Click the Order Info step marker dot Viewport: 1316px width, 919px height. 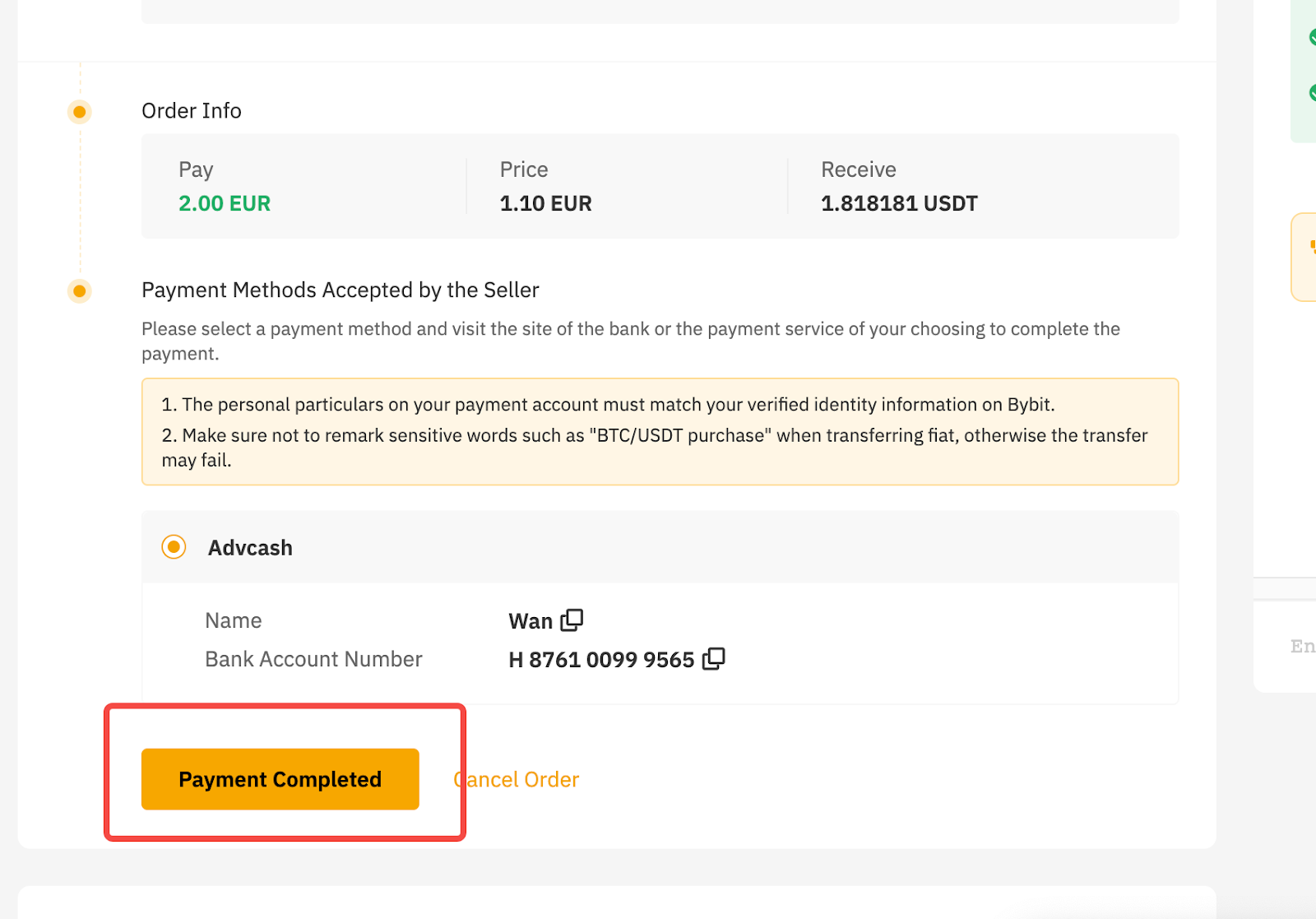pos(80,112)
